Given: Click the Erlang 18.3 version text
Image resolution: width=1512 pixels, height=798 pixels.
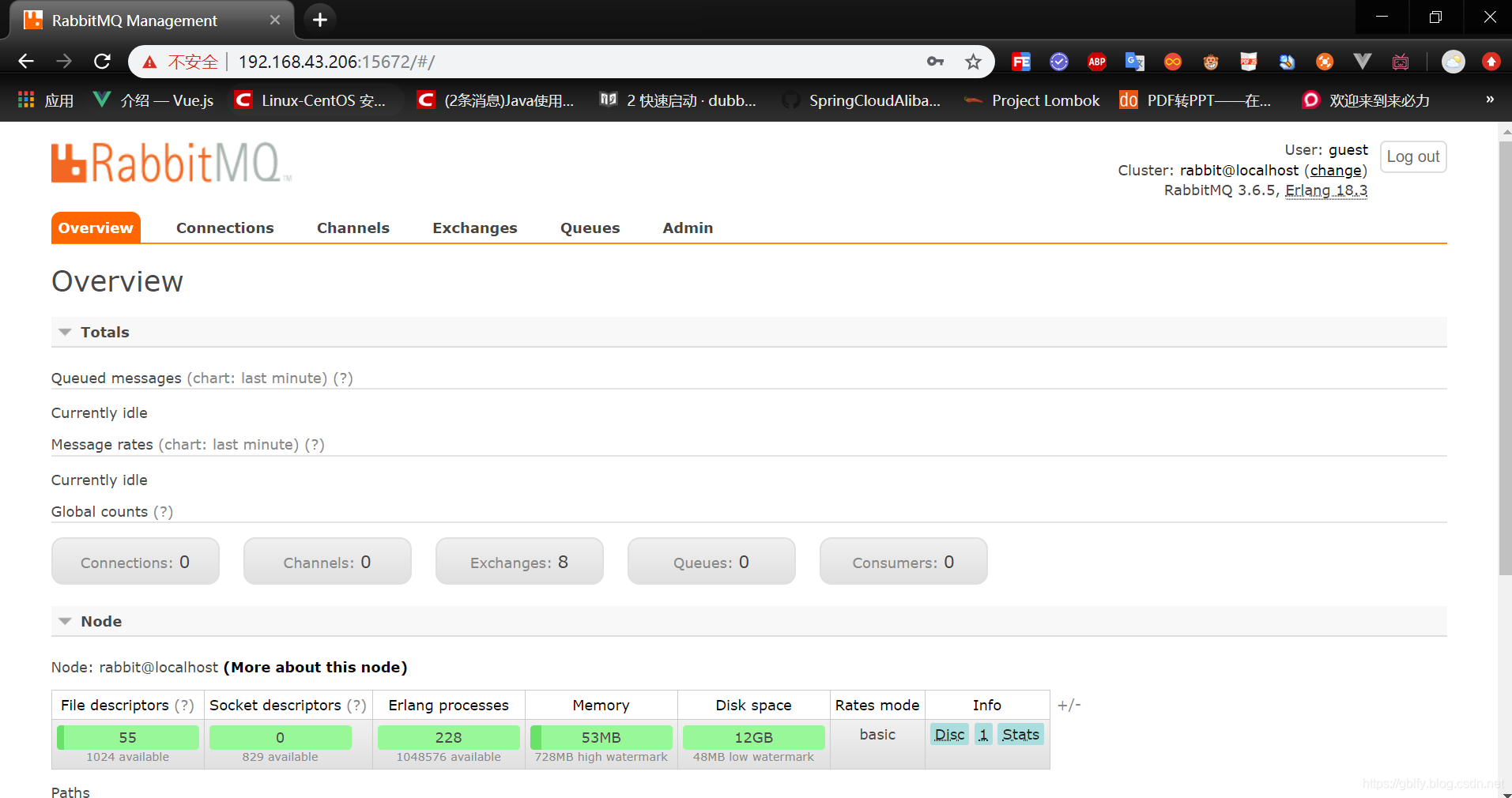Looking at the screenshot, I should point(1326,190).
